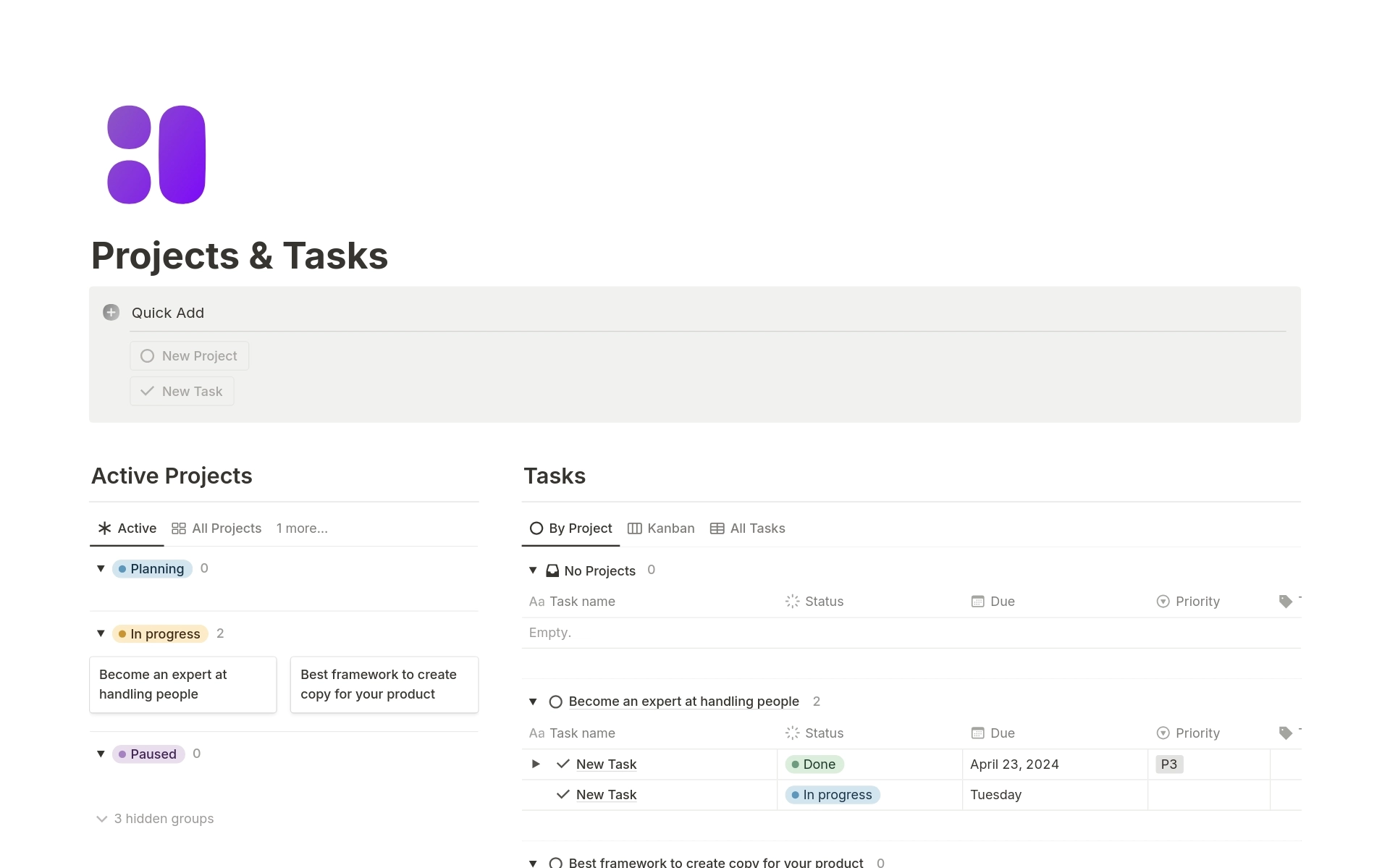Click the table icon beside All Tasks

coord(717,528)
